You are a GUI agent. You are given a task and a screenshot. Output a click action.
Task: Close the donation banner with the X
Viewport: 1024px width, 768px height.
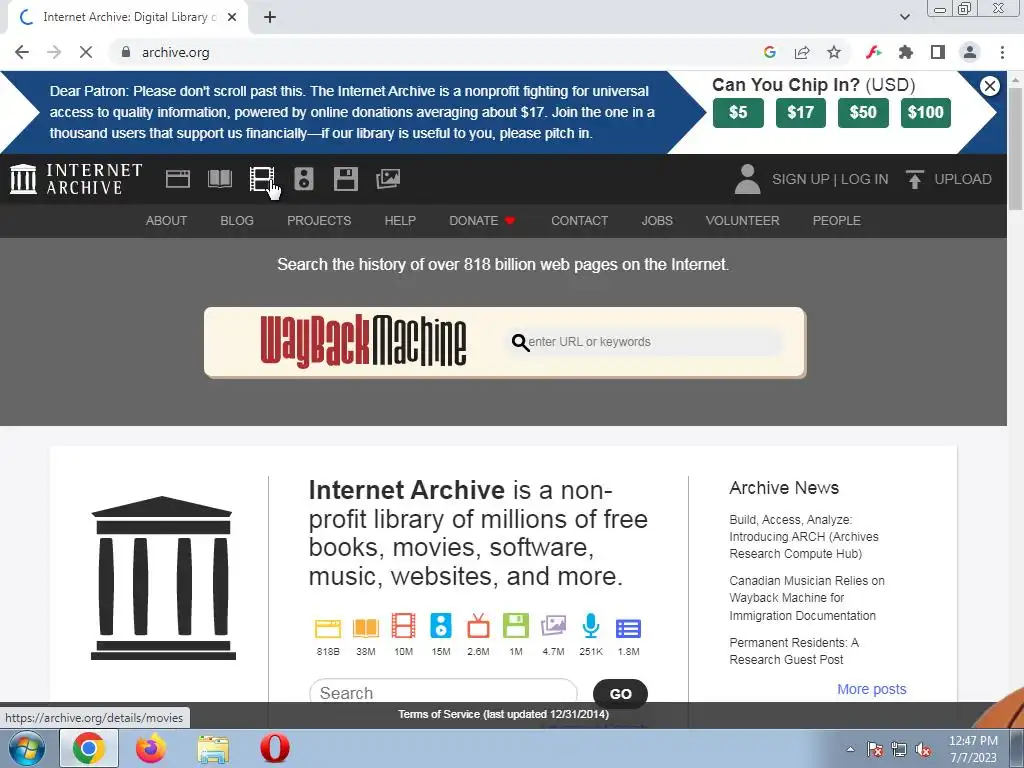click(x=989, y=86)
